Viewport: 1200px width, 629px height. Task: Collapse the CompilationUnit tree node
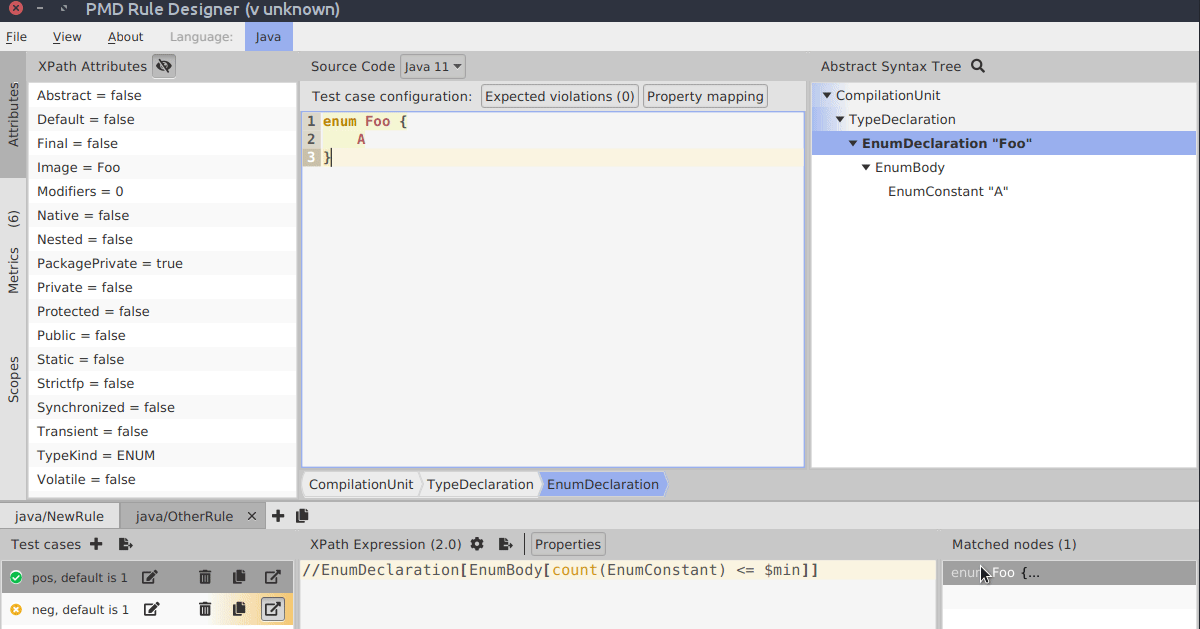[827, 96]
